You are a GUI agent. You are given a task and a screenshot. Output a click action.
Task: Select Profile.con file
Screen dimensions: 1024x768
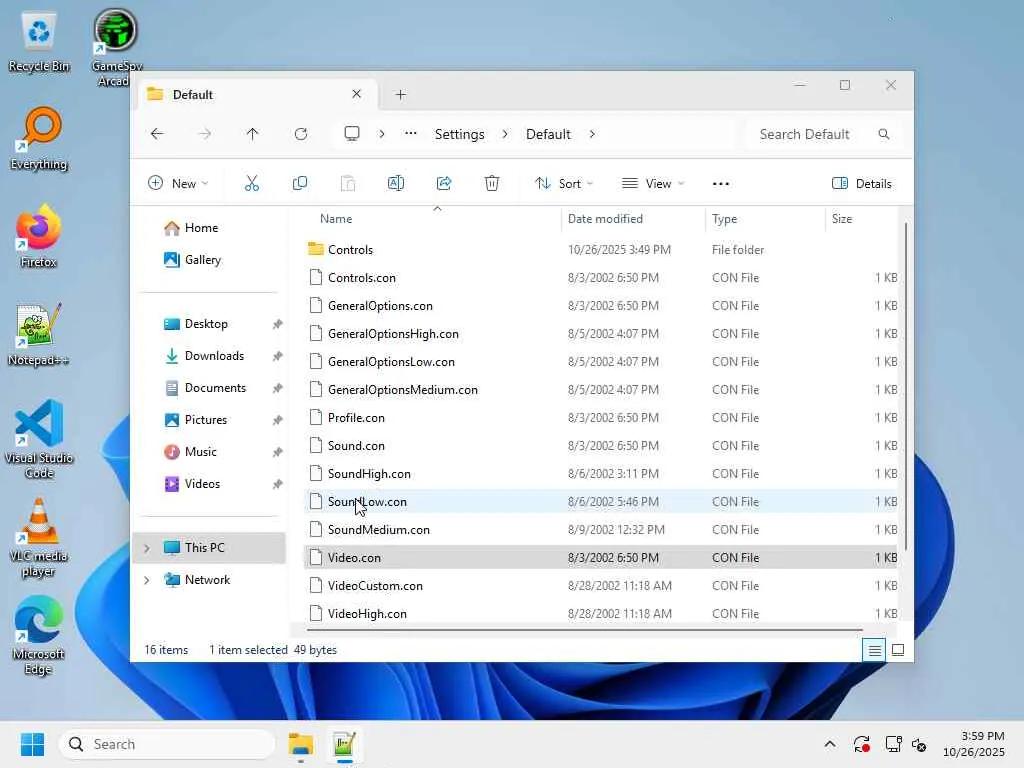[x=601, y=418]
